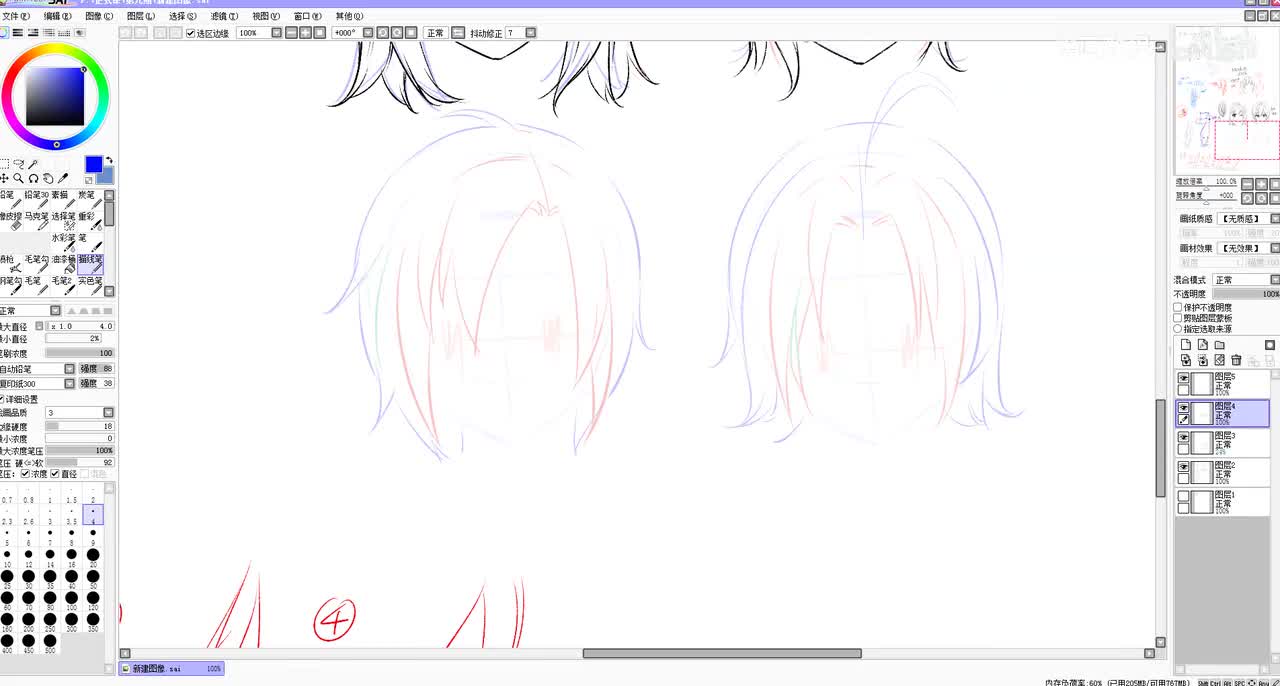This screenshot has height=686, width=1280.
Task: Choose the 炭笔 charcoal brush
Action: 90,200
